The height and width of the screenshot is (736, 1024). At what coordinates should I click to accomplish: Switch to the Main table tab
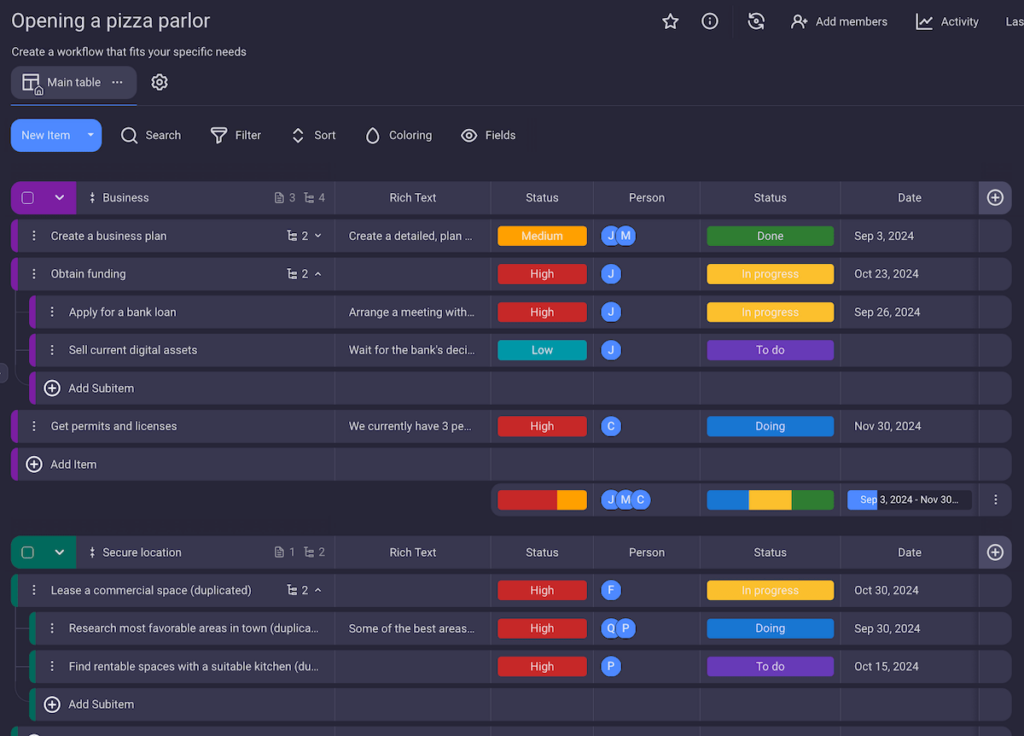(x=73, y=82)
